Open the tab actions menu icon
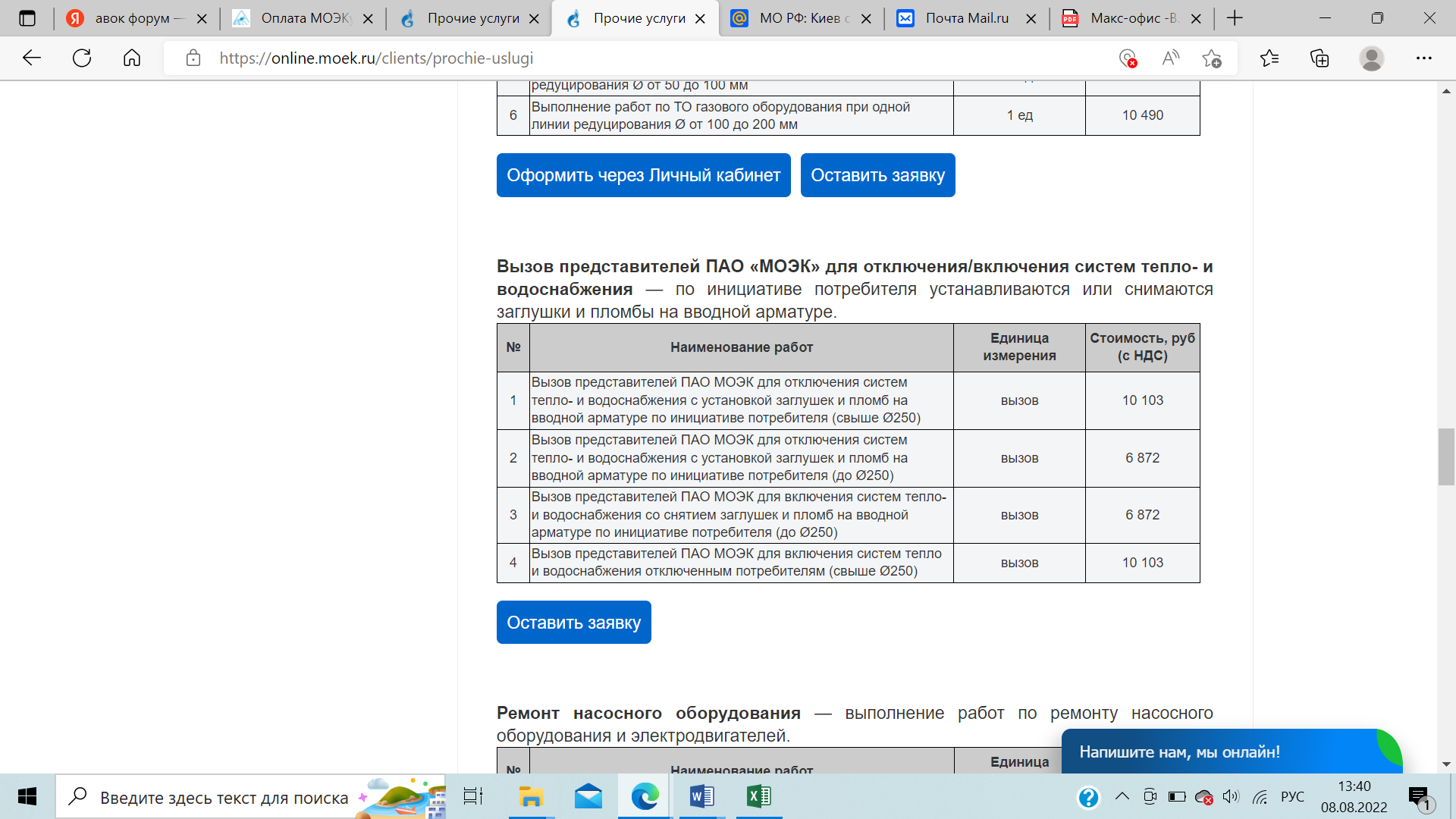Image resolution: width=1456 pixels, height=819 pixels. pos(27,18)
